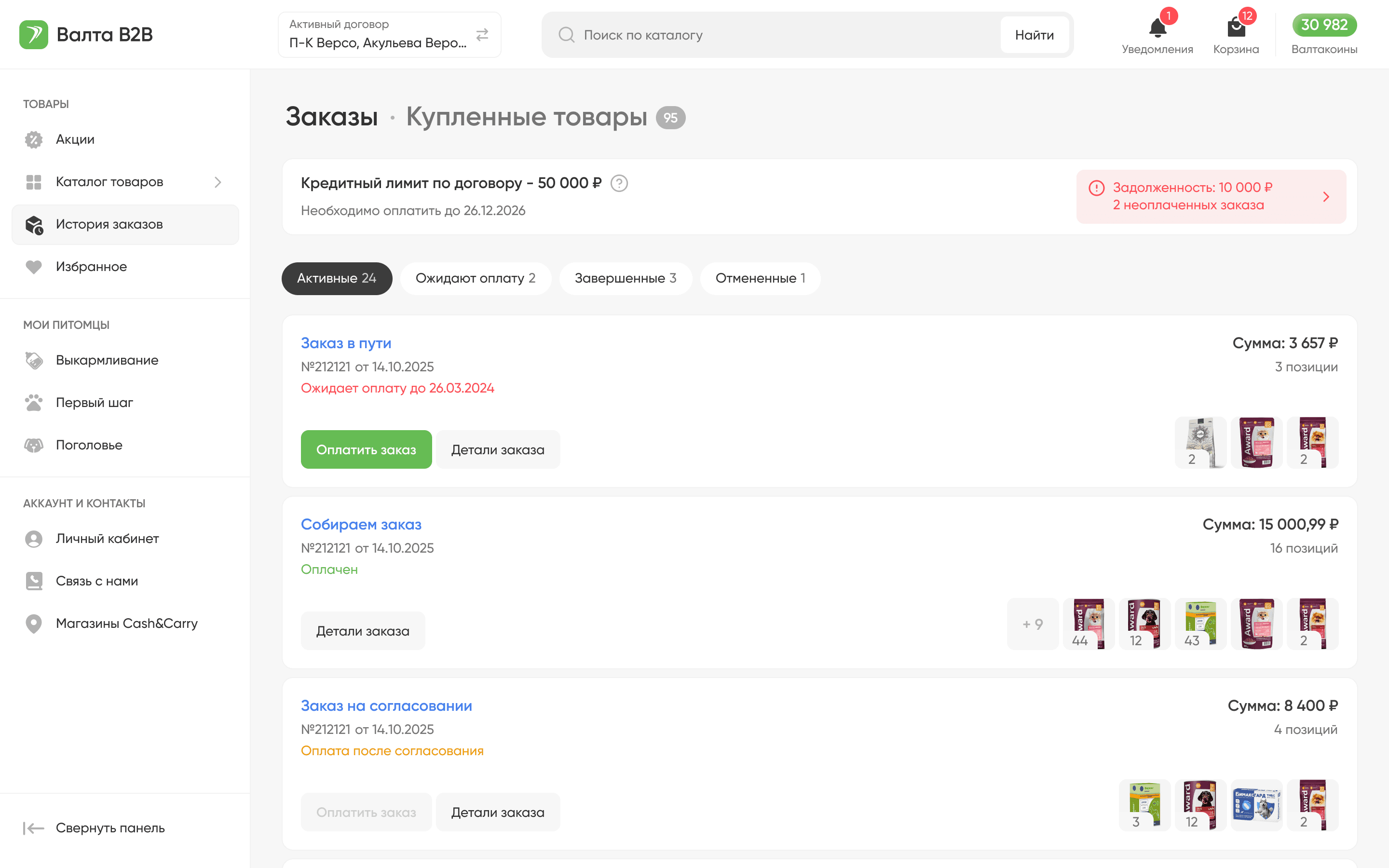Open Акции from the percent badge icon
1389x868 pixels.
34,139
